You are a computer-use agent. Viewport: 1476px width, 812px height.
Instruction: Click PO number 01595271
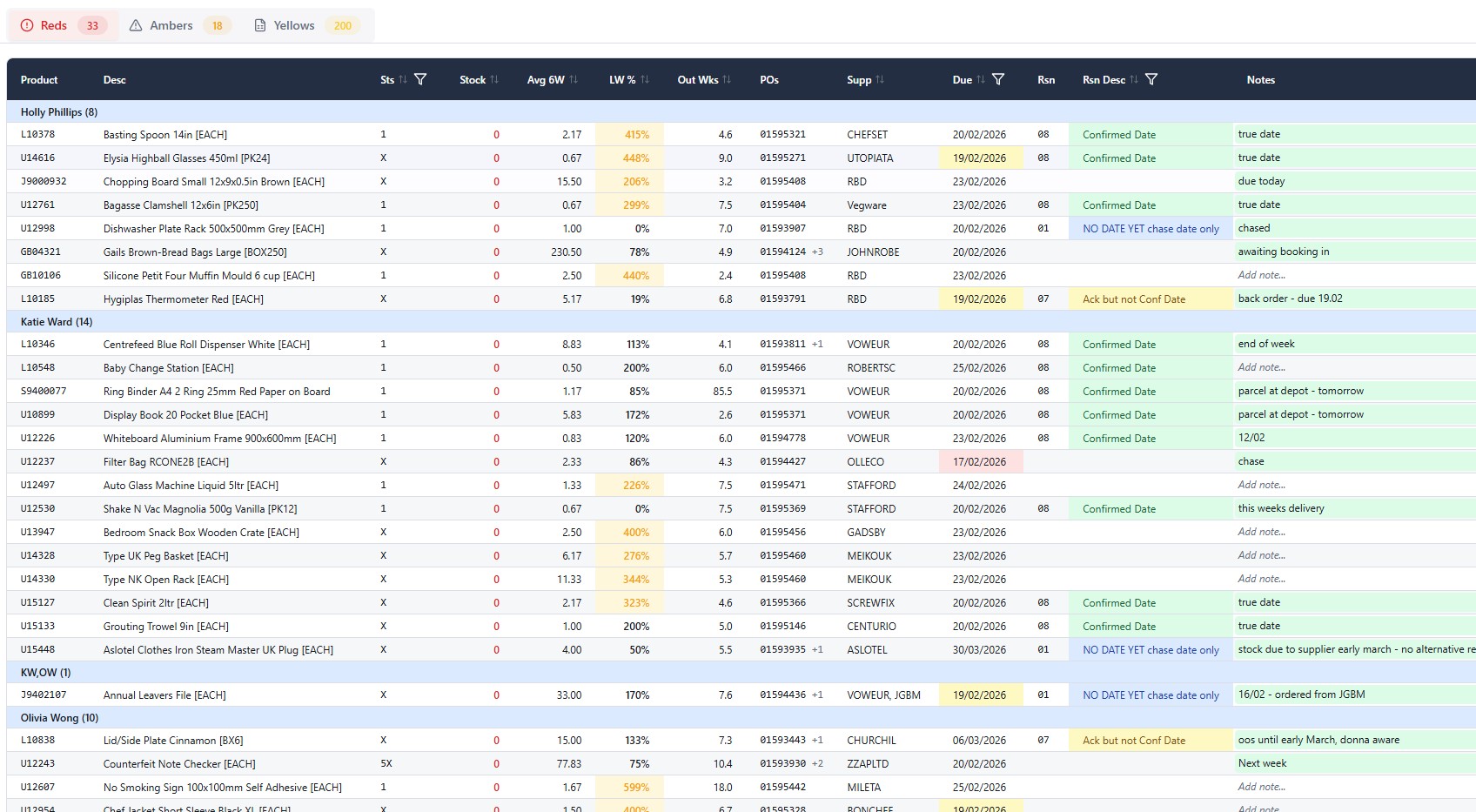782,158
